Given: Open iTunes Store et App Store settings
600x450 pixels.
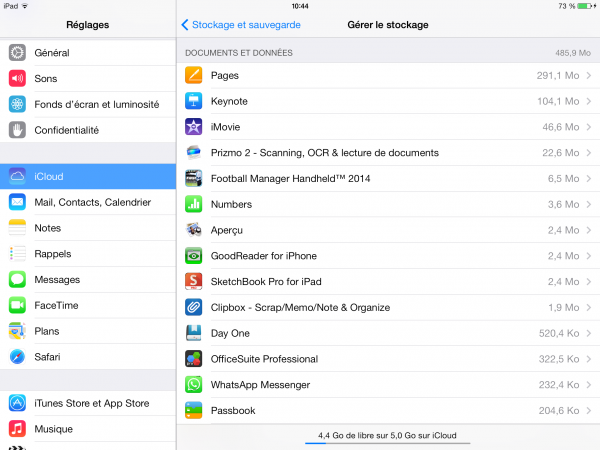Looking at the screenshot, I should click(88, 403).
